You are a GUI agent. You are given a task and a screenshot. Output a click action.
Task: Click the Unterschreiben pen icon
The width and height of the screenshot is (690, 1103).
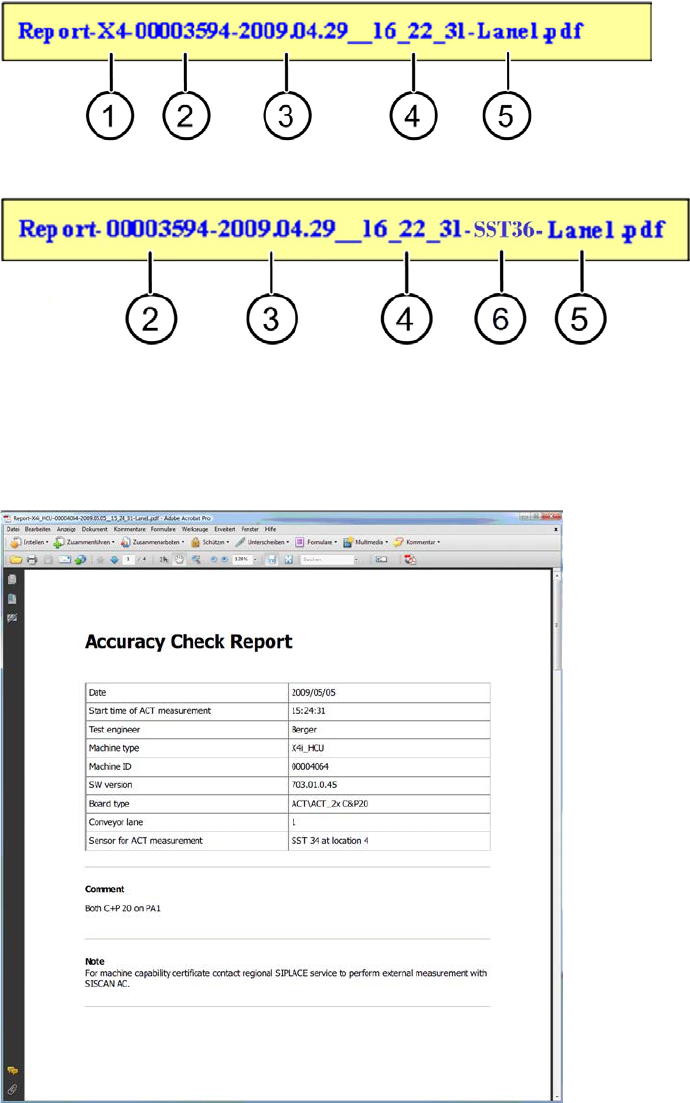[239, 542]
